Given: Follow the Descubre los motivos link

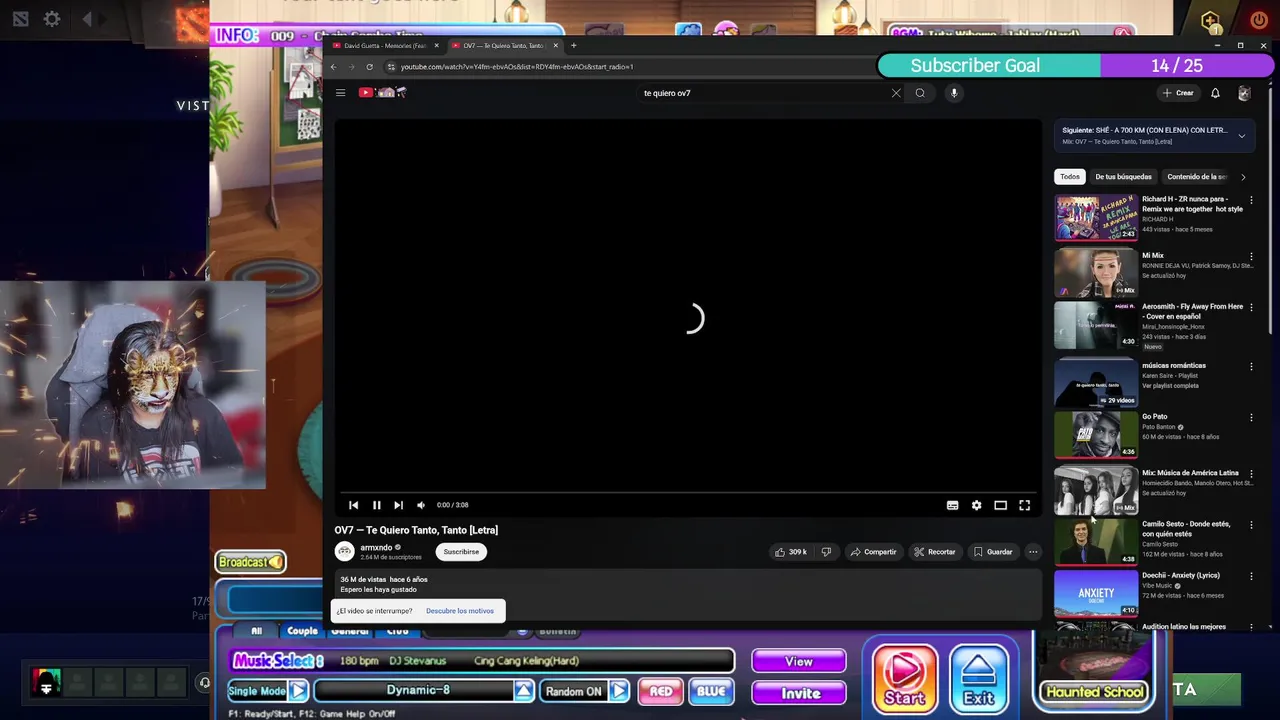Looking at the screenshot, I should tap(460, 611).
